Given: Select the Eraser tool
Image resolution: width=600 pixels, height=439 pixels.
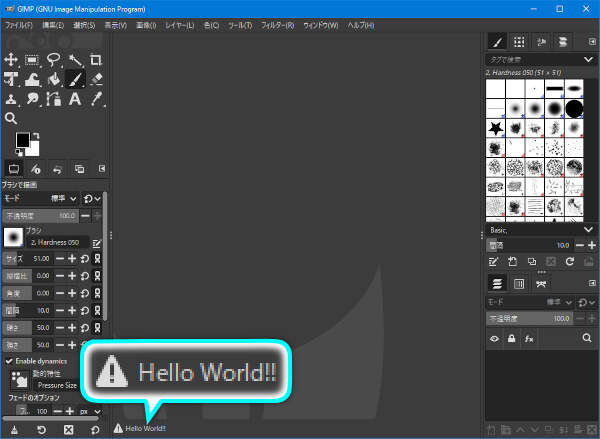Looking at the screenshot, I should coord(96,80).
